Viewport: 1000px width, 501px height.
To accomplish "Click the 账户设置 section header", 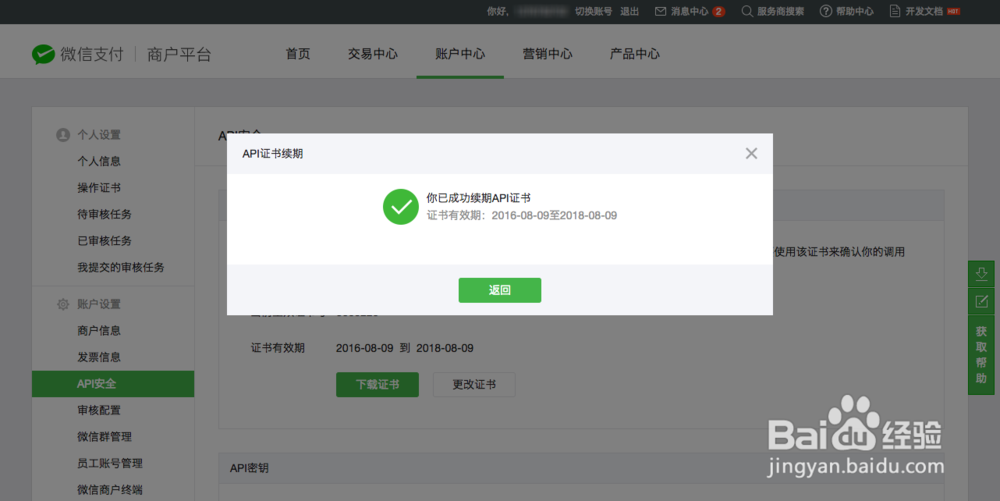I will (x=99, y=304).
